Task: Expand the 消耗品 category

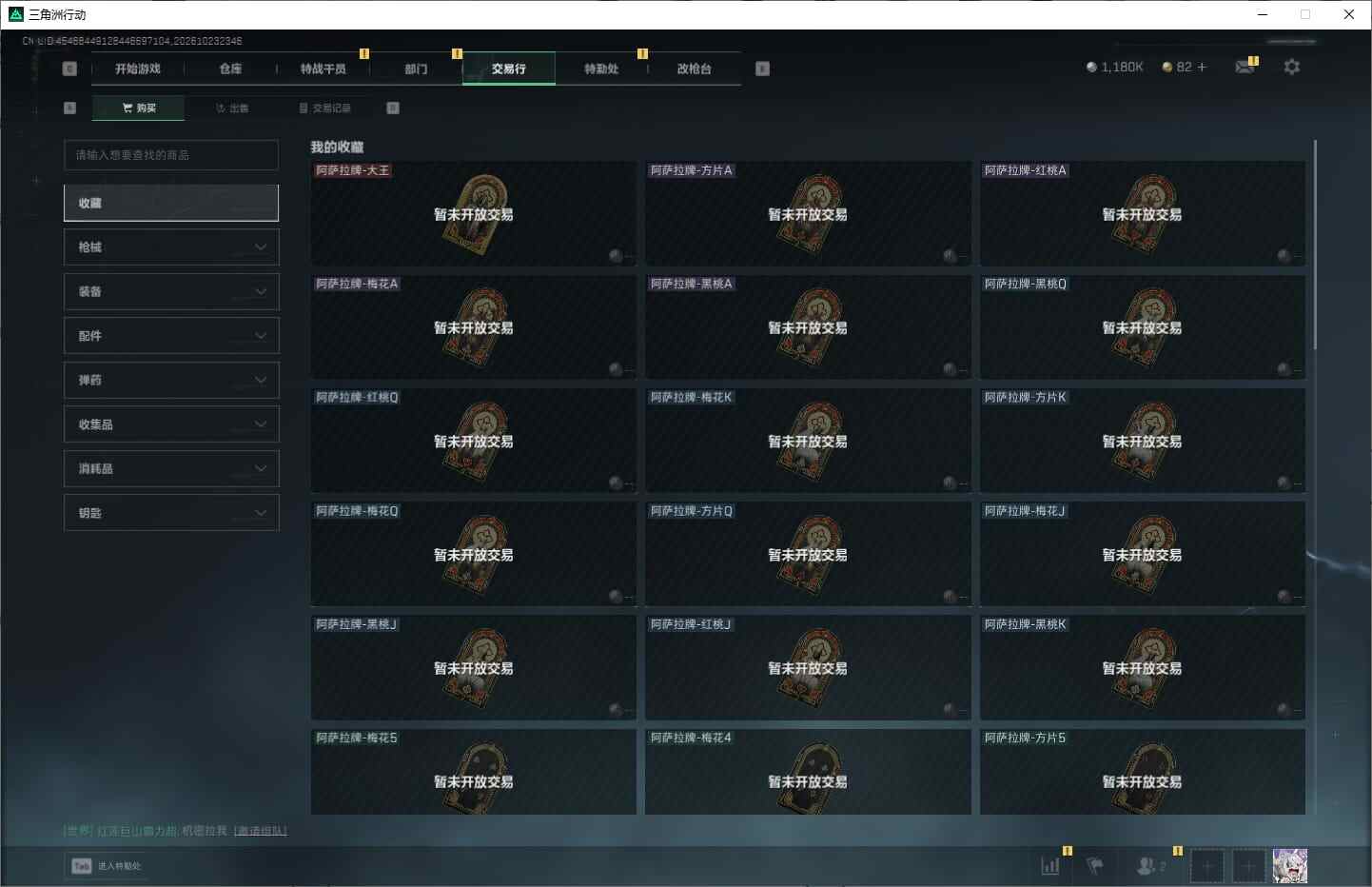Action: pyautogui.click(x=171, y=468)
